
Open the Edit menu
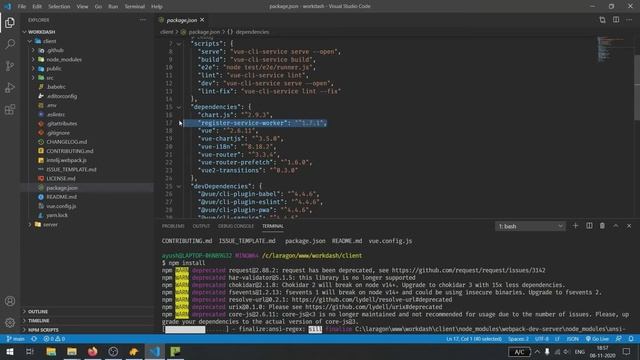37,7
